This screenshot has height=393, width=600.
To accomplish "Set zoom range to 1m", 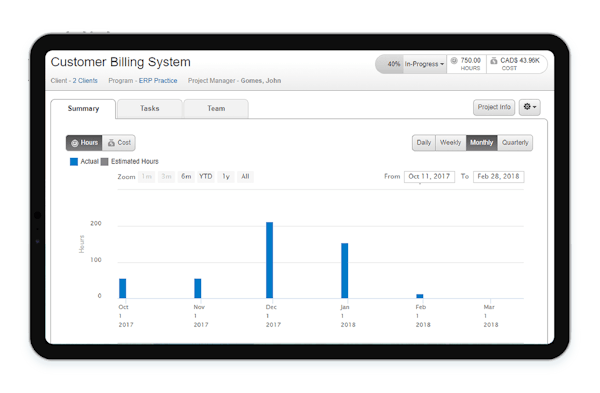I will point(147,177).
